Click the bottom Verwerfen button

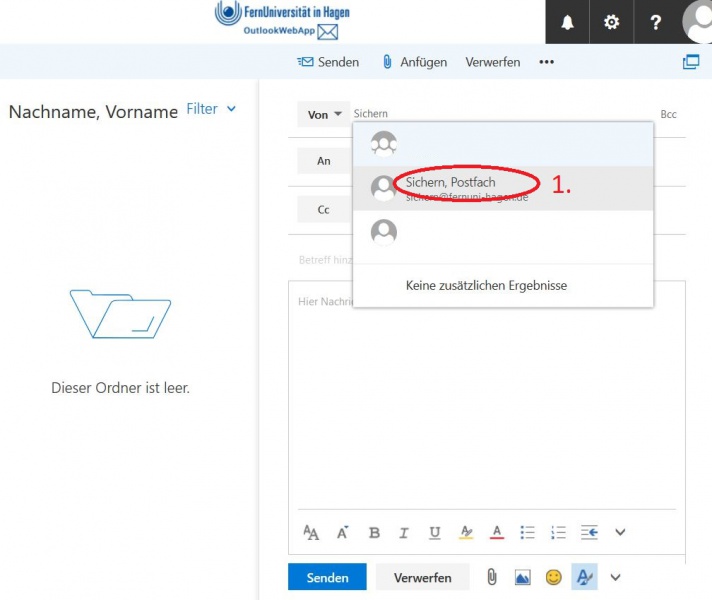422,577
